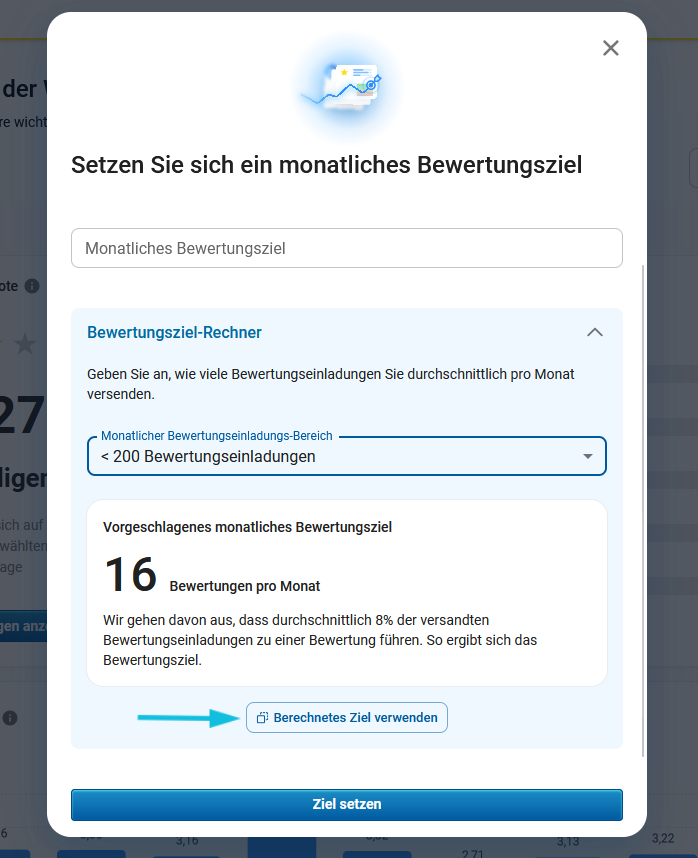The width and height of the screenshot is (698, 858).
Task: Click the dialog title 'Setzen Sie sich ein monatliches Bewertungsziel'
Action: click(327, 165)
